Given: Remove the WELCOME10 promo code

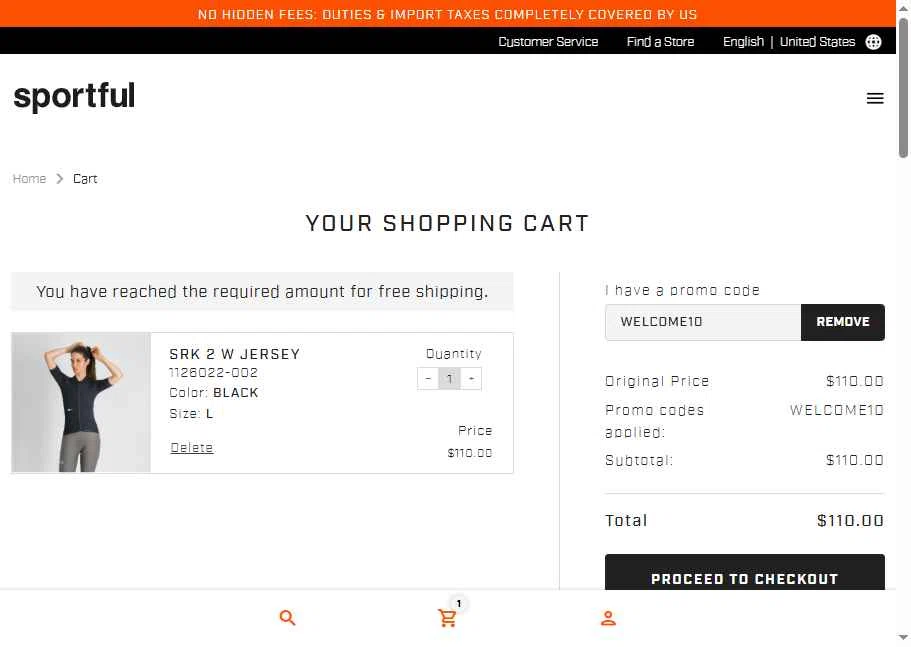Looking at the screenshot, I should coord(842,322).
